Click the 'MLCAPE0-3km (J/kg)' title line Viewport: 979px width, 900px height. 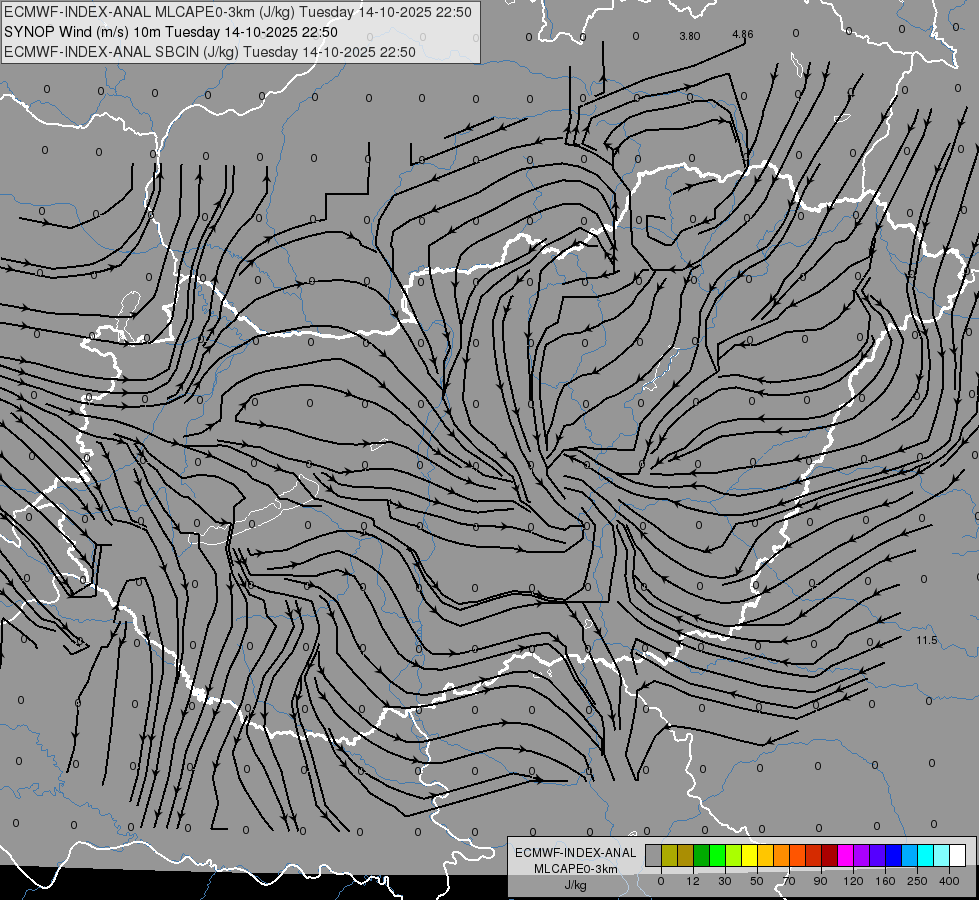click(x=238, y=12)
